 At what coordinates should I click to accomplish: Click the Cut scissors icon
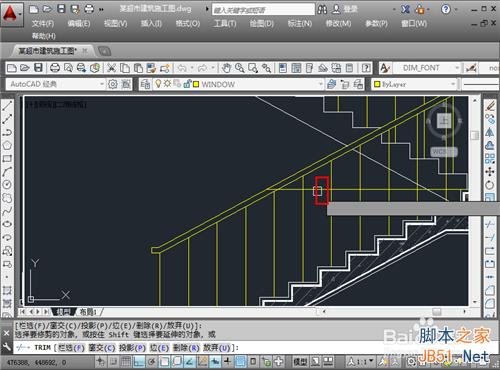tap(111, 68)
